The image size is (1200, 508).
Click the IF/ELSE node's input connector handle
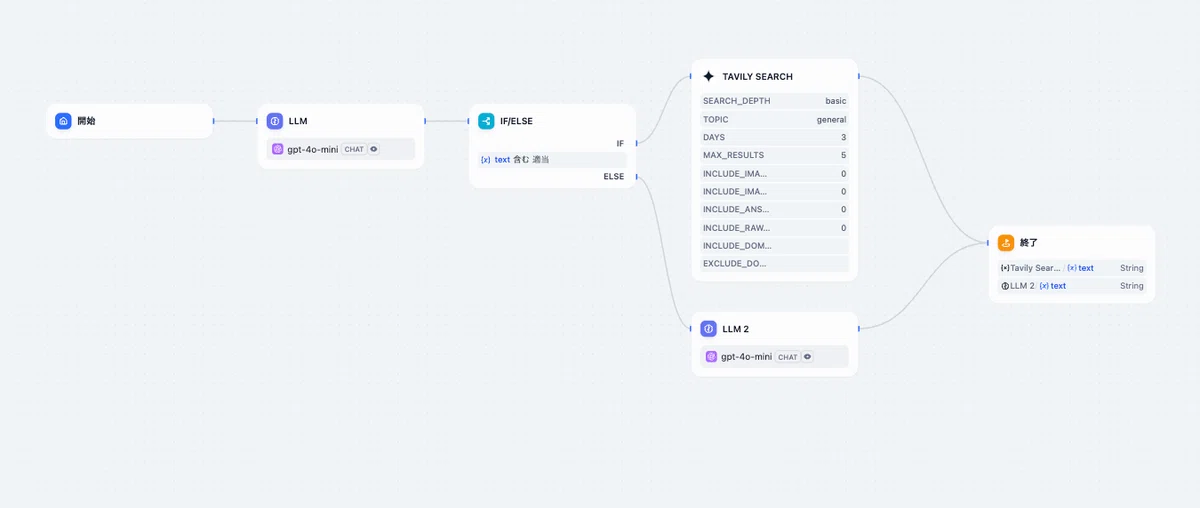click(469, 121)
